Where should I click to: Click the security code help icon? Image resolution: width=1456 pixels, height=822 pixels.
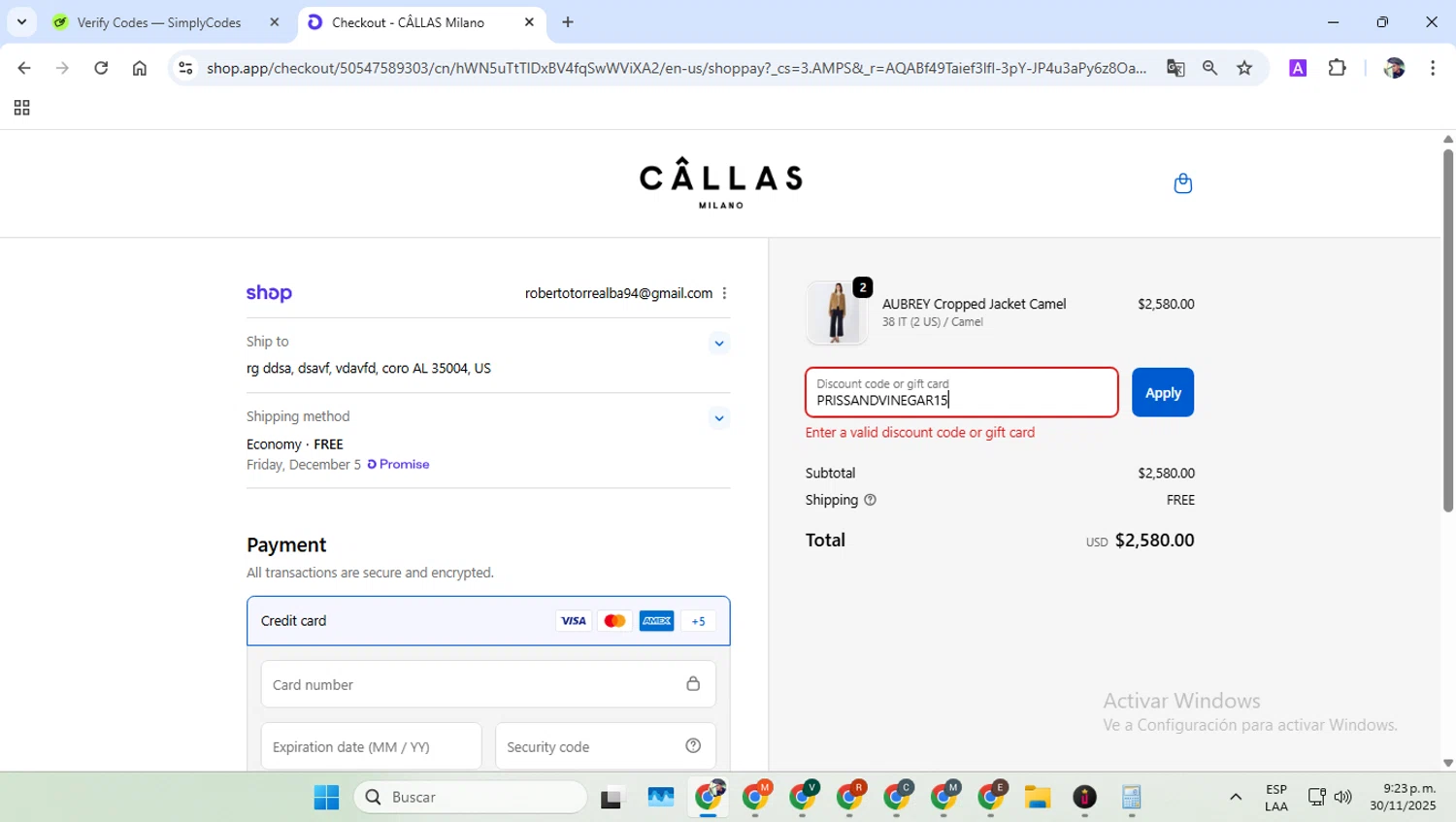click(693, 746)
